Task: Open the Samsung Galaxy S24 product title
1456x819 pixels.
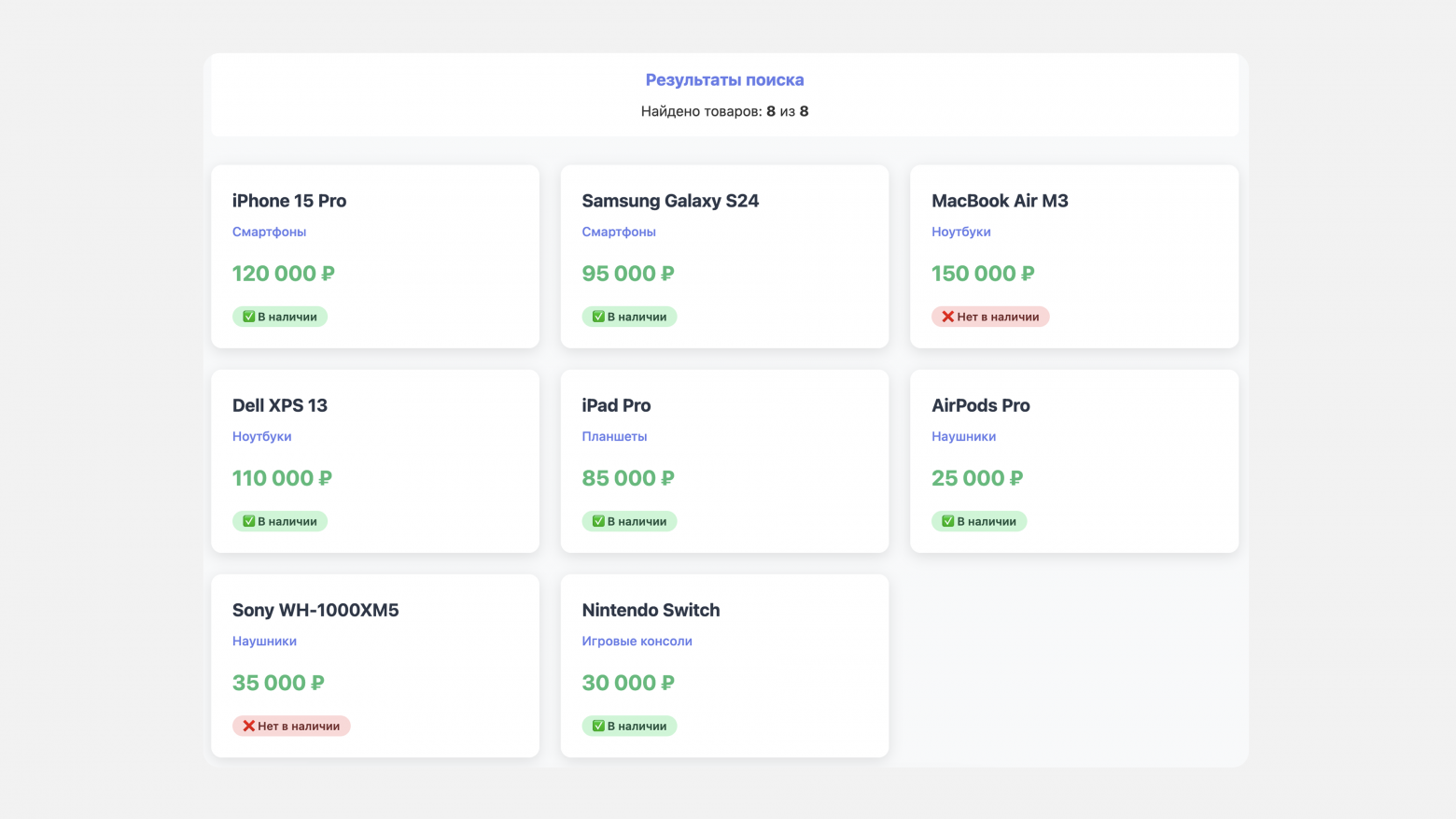Action: point(670,201)
